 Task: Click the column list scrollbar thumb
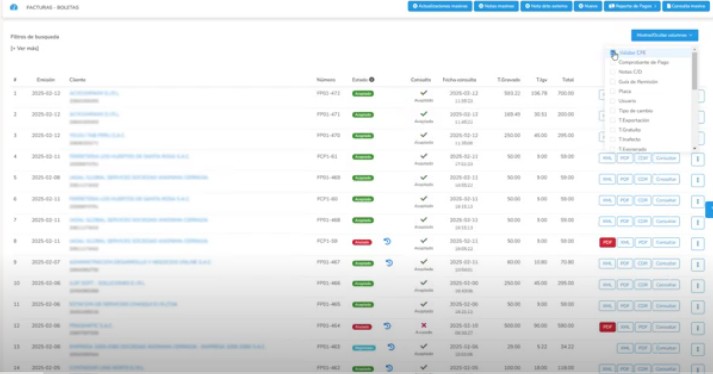(x=694, y=71)
